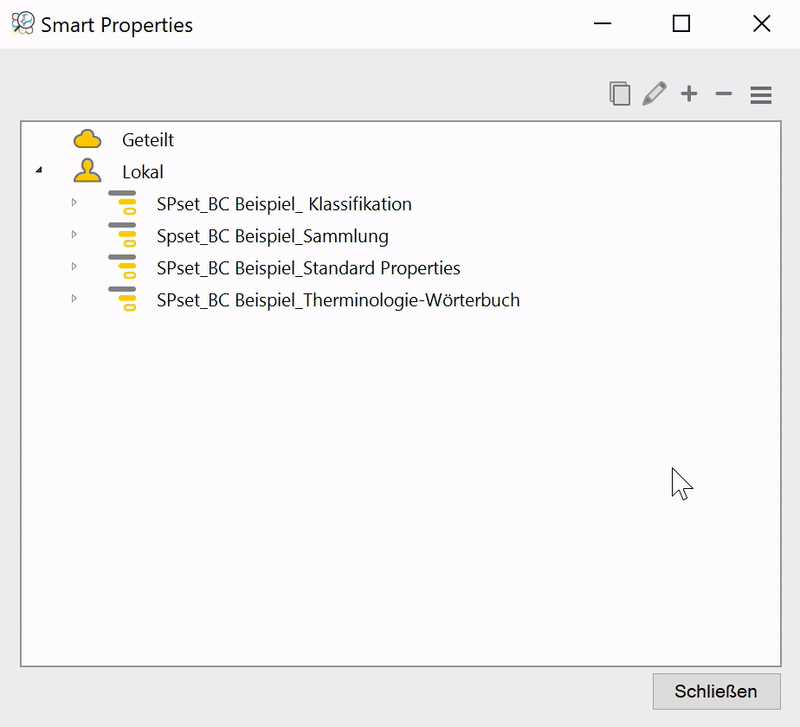The height and width of the screenshot is (727, 800).
Task: Click the minus remove icon
Action: pos(724,94)
